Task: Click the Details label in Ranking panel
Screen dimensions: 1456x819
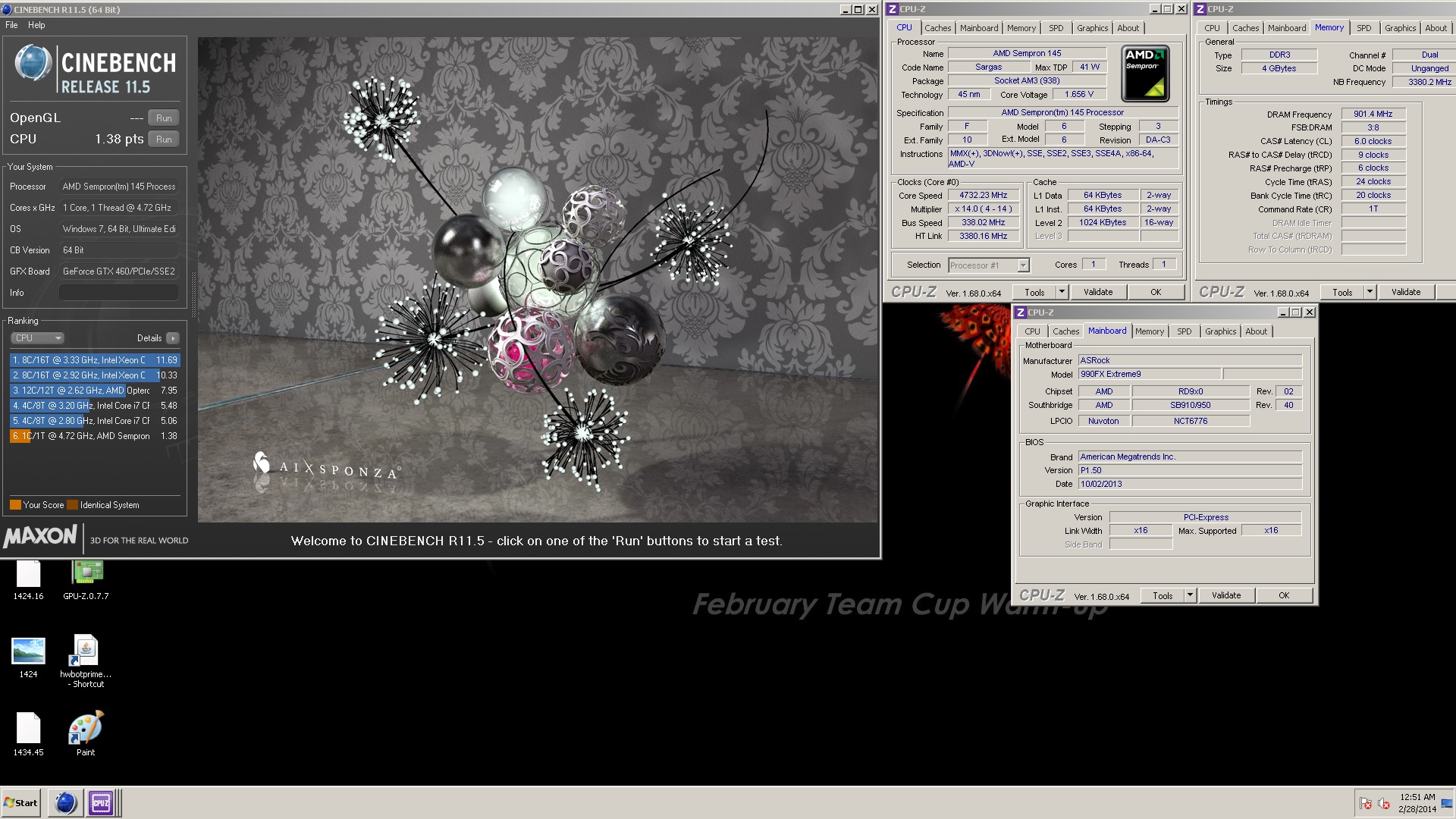Action: tap(149, 338)
